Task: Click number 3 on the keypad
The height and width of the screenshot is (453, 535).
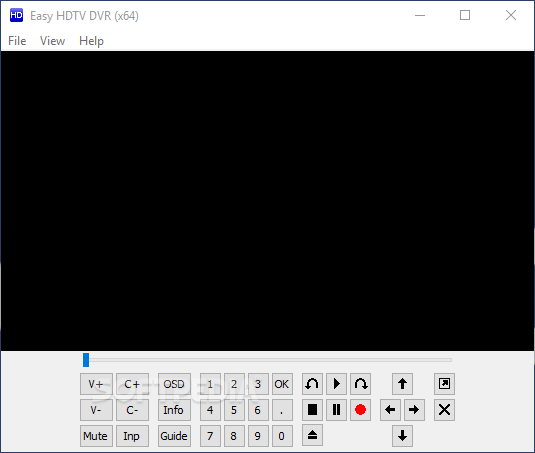Action: point(258,384)
